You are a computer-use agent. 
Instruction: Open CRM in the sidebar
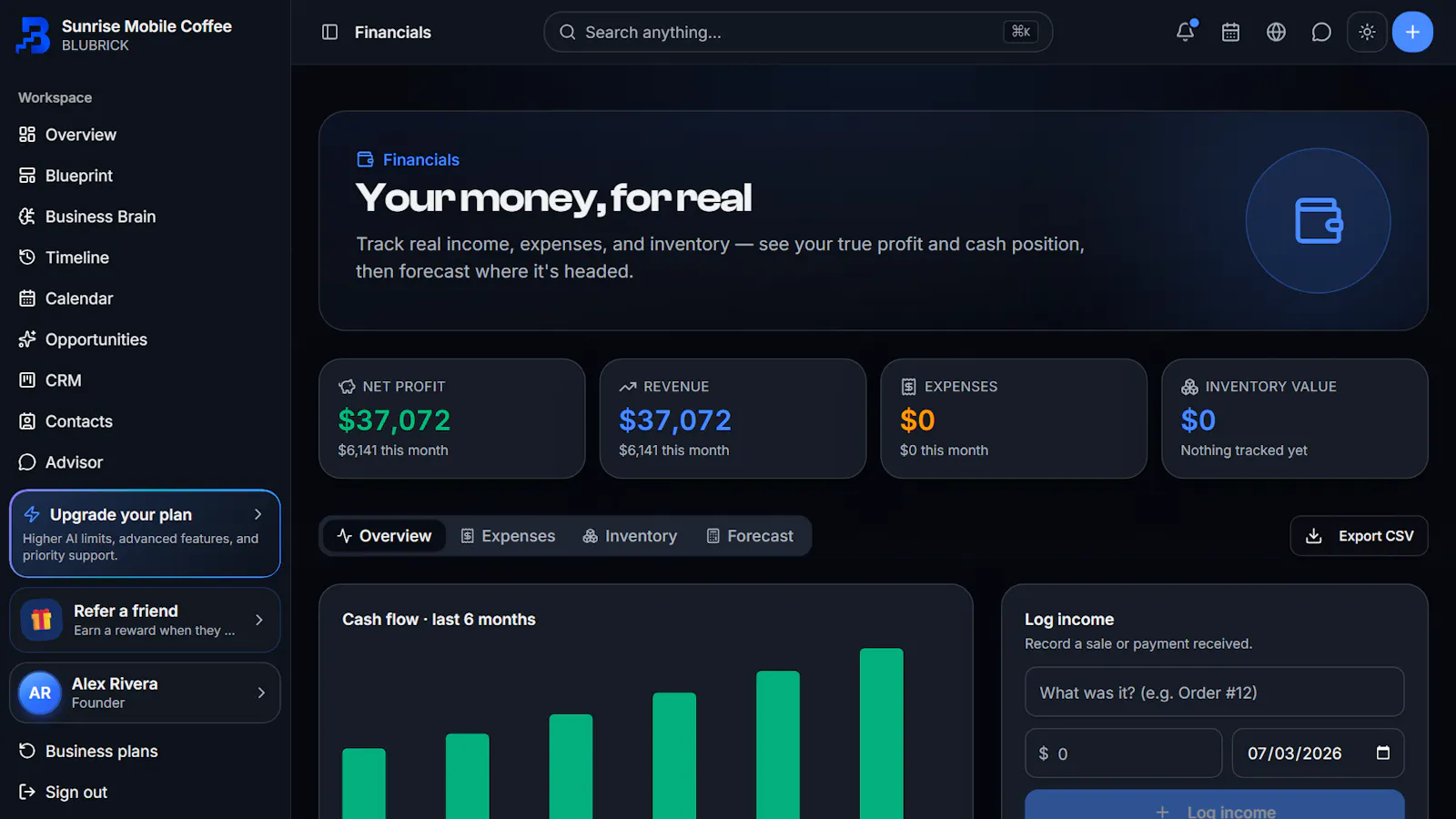(145, 380)
